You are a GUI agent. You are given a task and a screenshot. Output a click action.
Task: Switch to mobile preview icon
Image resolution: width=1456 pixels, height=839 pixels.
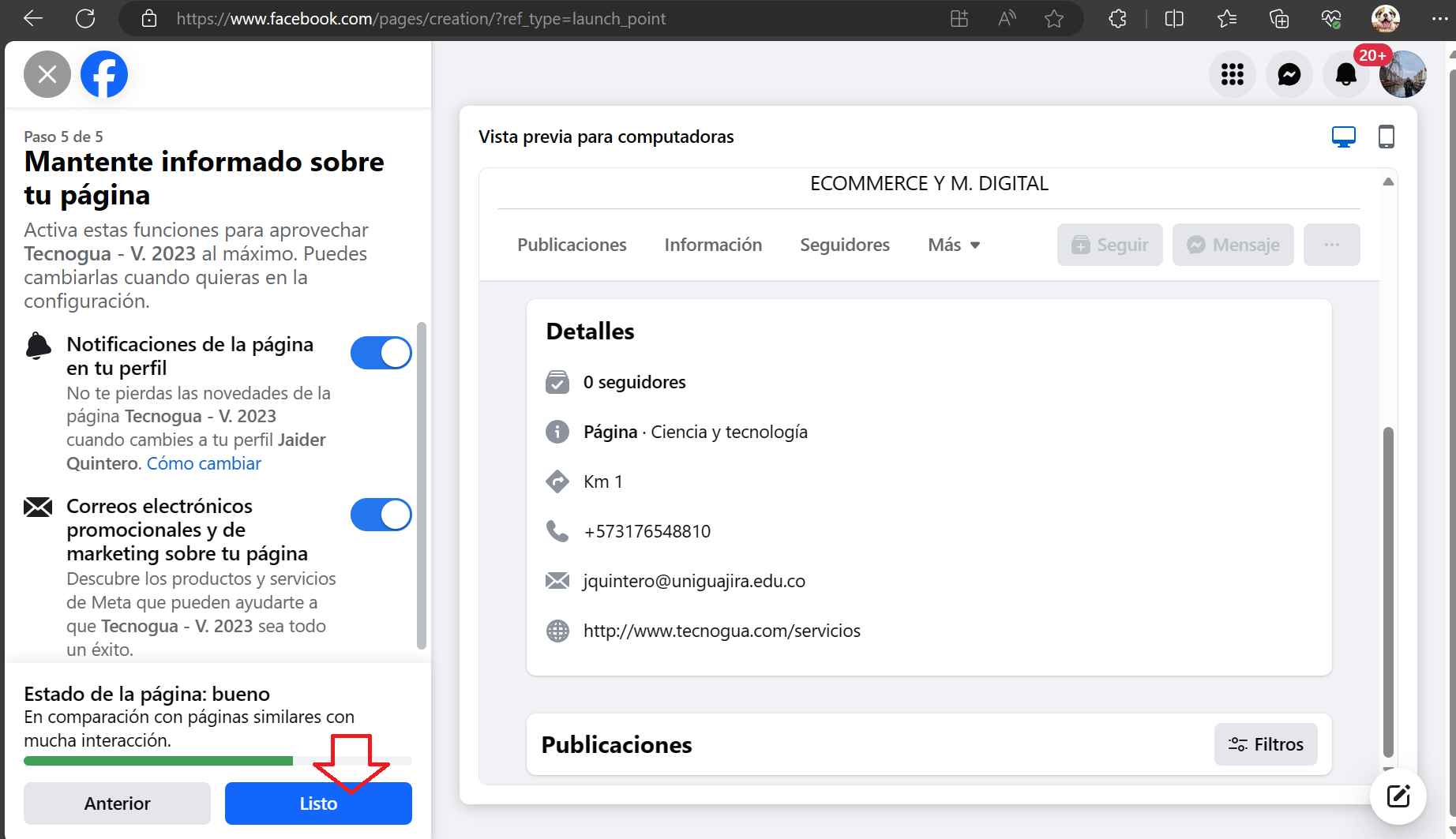pos(1386,137)
